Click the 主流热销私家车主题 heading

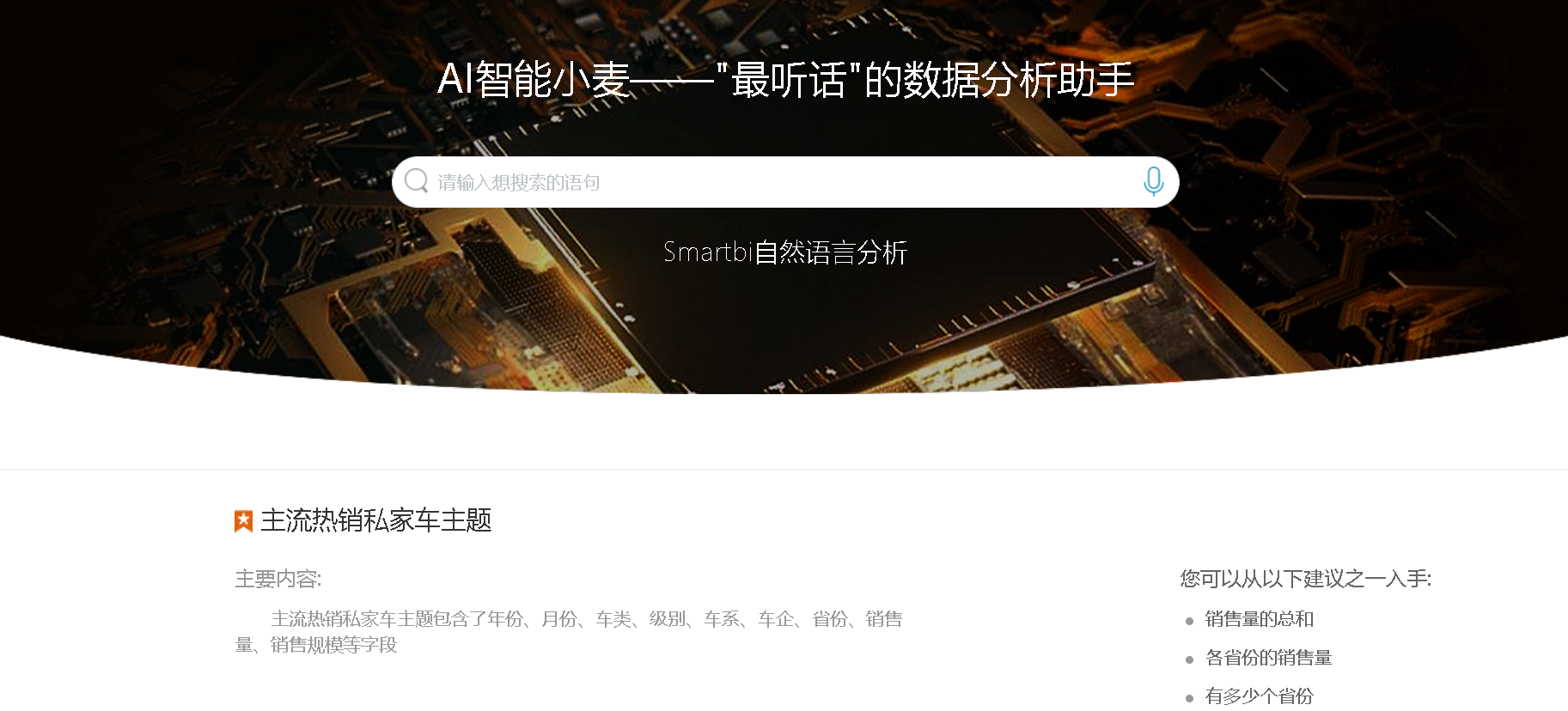[x=376, y=520]
